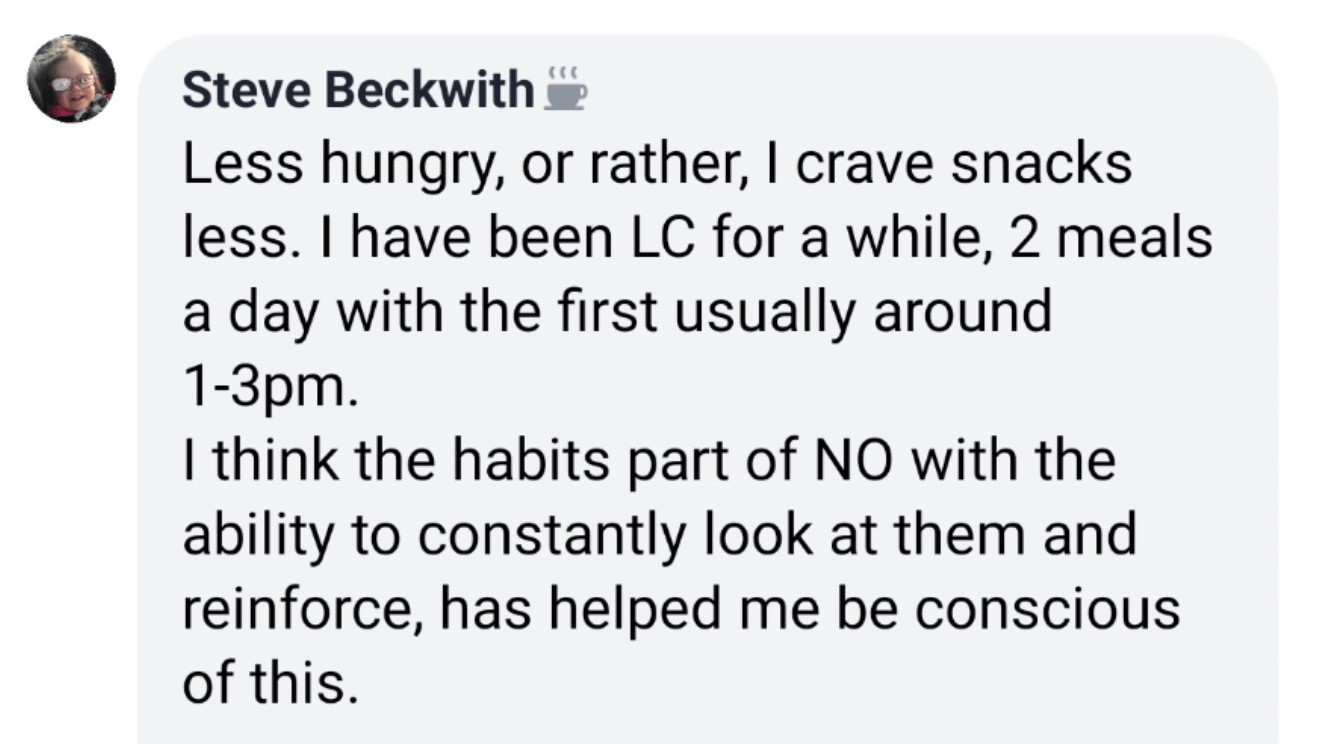Screen dimensions: 1319x744
Task: Click the coffee cup badge icon
Action: click(x=565, y=90)
